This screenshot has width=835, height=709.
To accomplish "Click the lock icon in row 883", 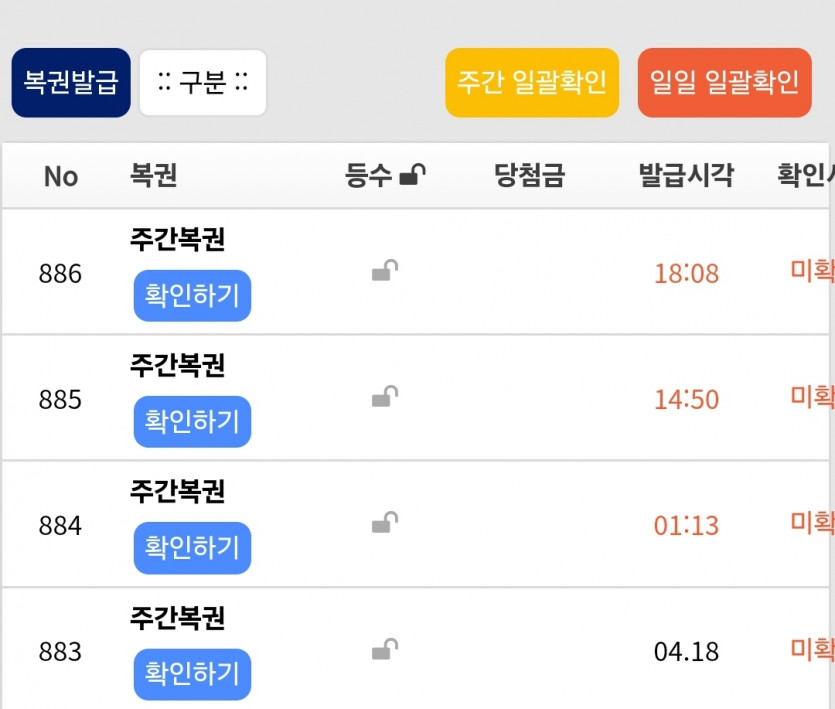I will 385,650.
